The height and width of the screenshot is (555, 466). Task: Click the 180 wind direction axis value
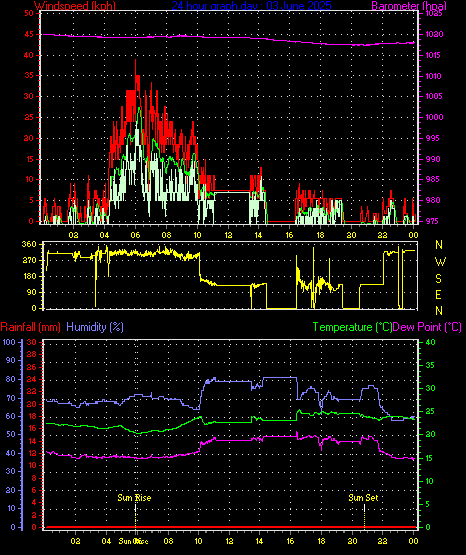click(29, 276)
